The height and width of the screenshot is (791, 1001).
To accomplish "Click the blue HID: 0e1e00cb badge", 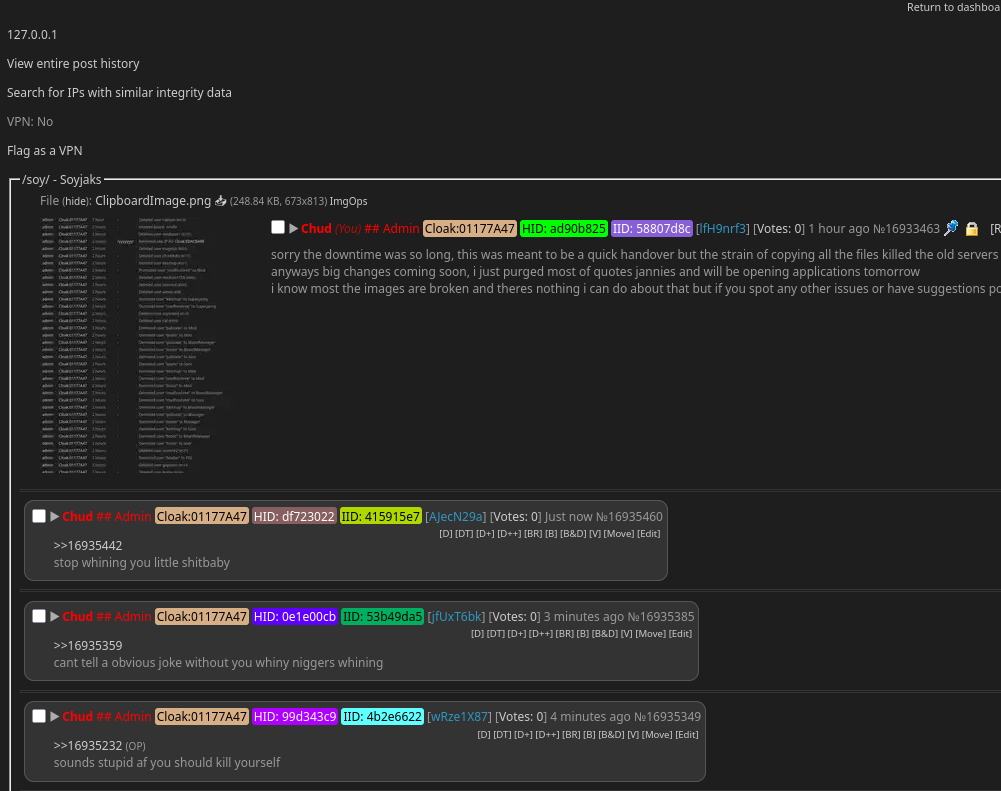I will [295, 617].
